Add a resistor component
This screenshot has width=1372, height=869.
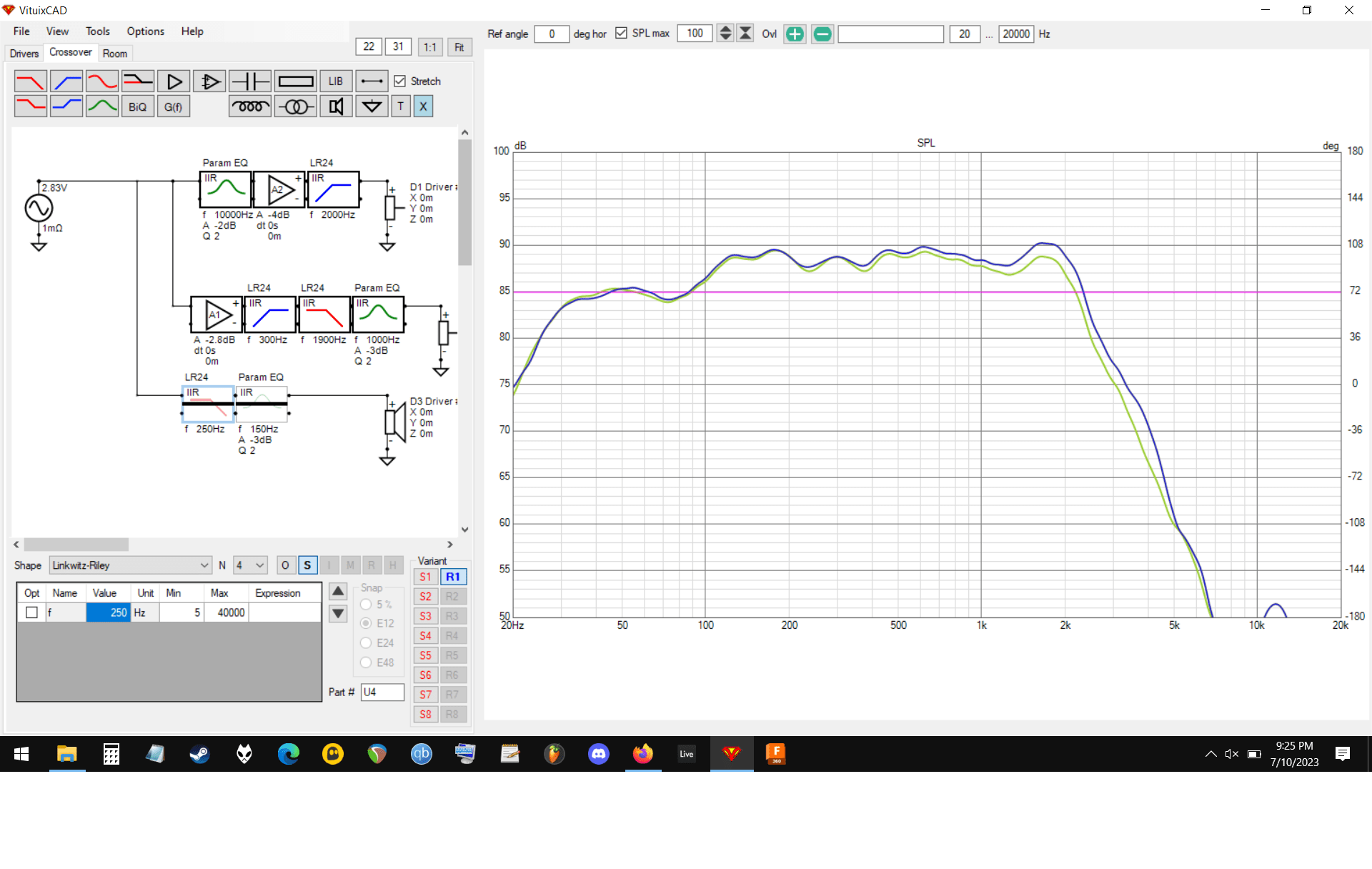[296, 81]
